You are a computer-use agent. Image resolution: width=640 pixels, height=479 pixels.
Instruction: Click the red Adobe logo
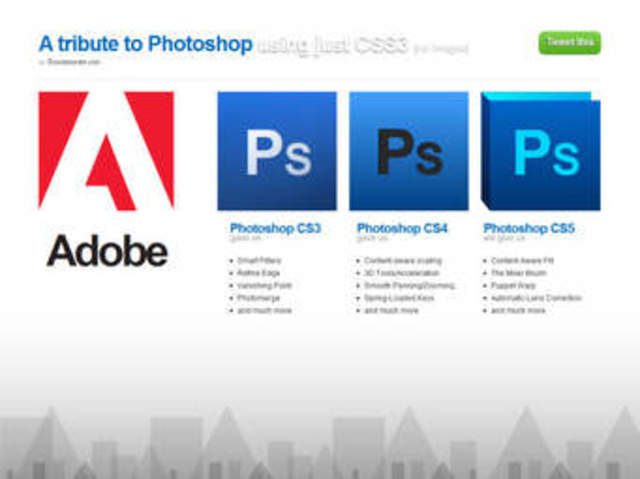[106, 151]
